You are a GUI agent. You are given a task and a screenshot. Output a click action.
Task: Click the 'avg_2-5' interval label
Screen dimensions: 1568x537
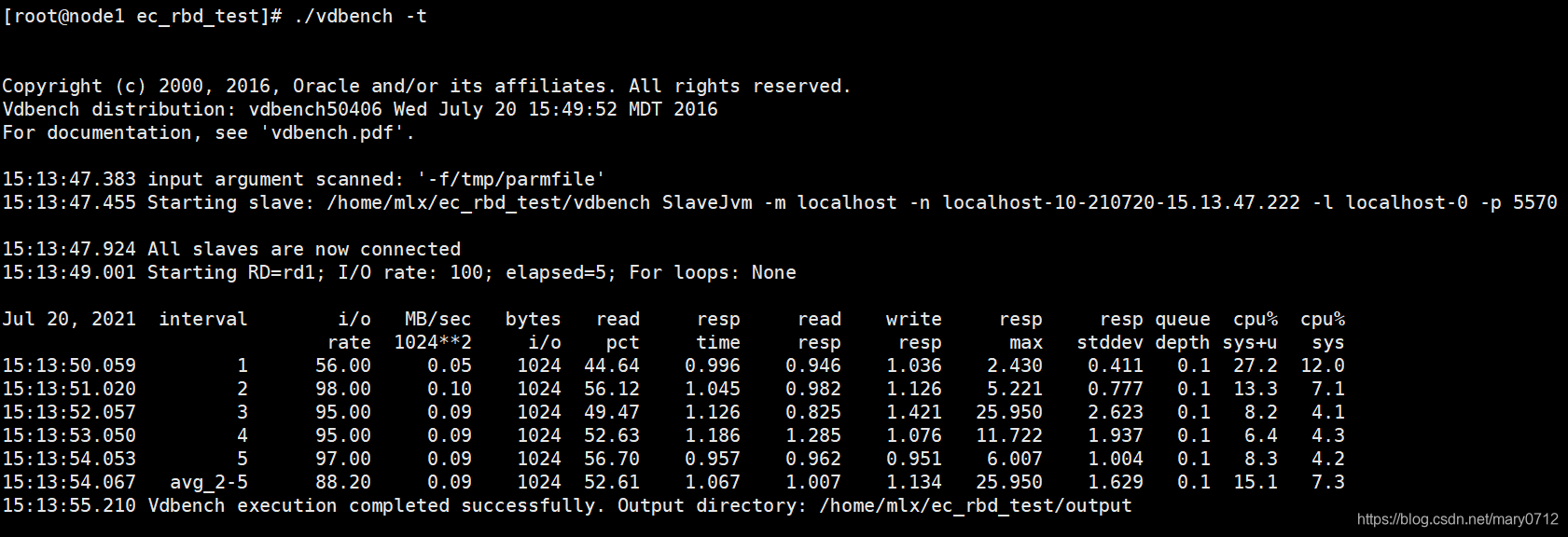[209, 482]
